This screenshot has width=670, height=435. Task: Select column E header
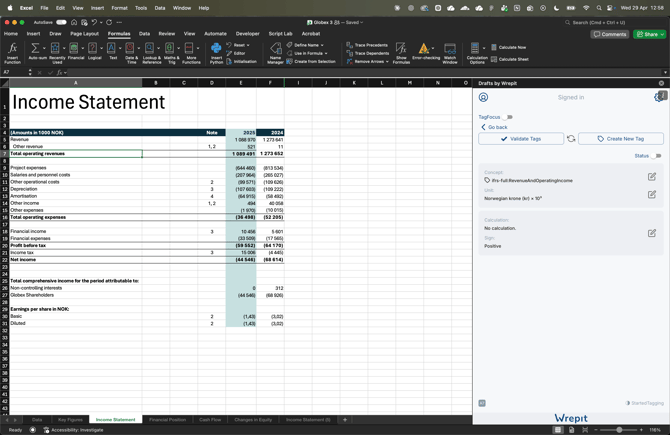point(241,83)
